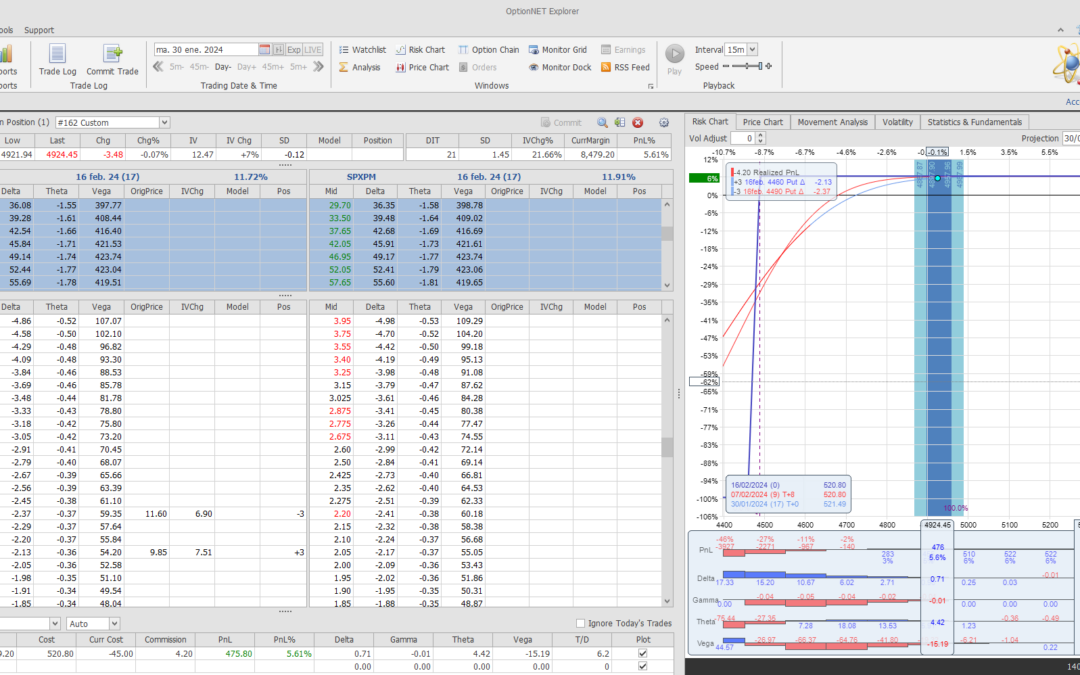Switch to the Movement Analysis tab

[832, 122]
